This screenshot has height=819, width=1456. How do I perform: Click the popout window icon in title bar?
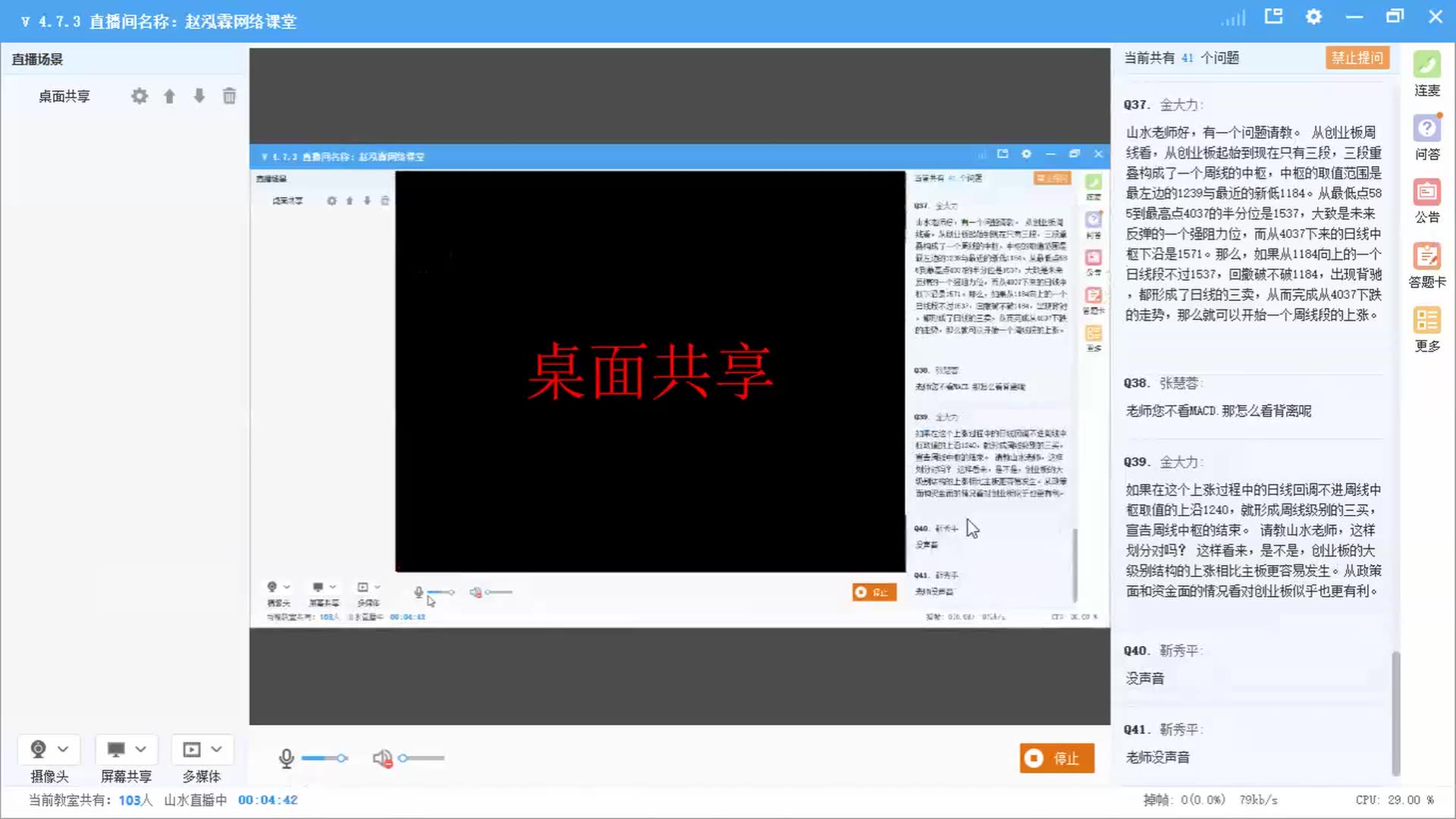1273,16
